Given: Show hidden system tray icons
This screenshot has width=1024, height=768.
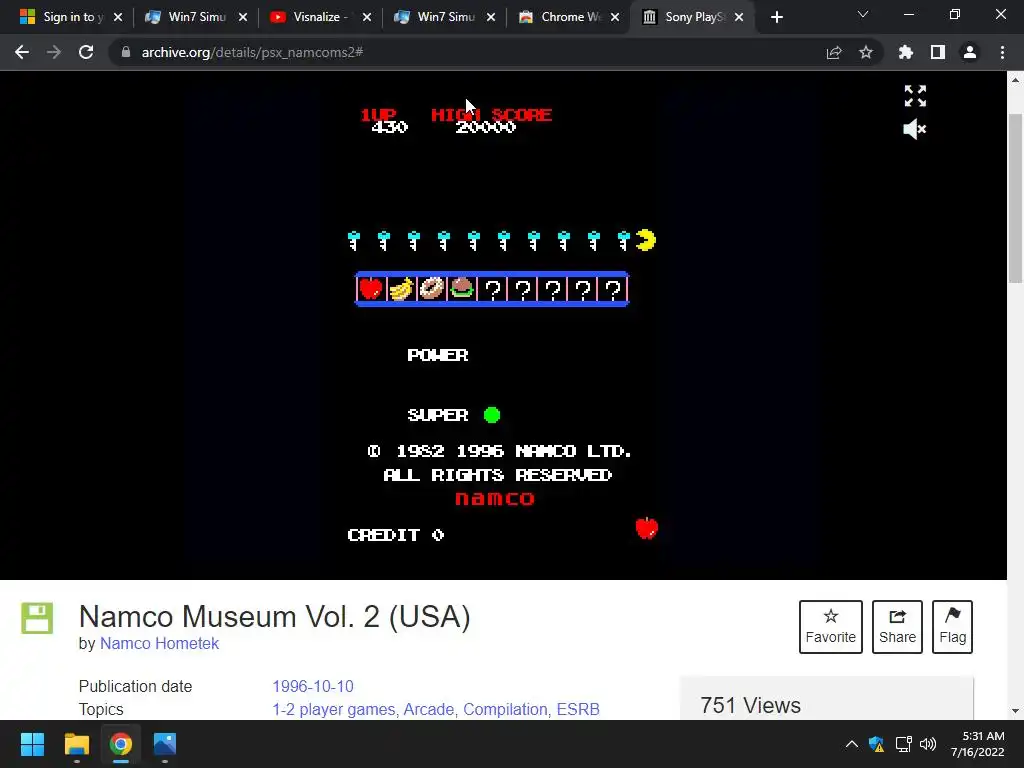Looking at the screenshot, I should 852,744.
